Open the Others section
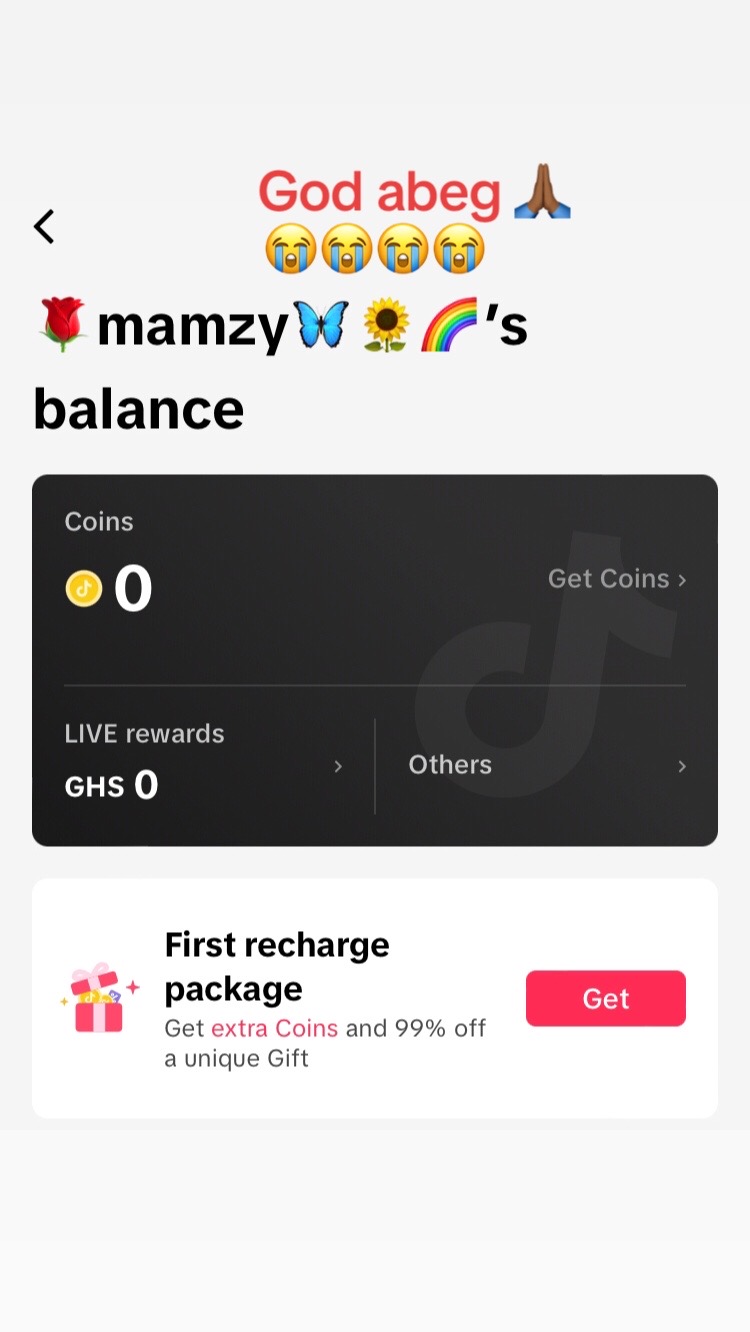The width and height of the screenshot is (750, 1332). pos(547,765)
